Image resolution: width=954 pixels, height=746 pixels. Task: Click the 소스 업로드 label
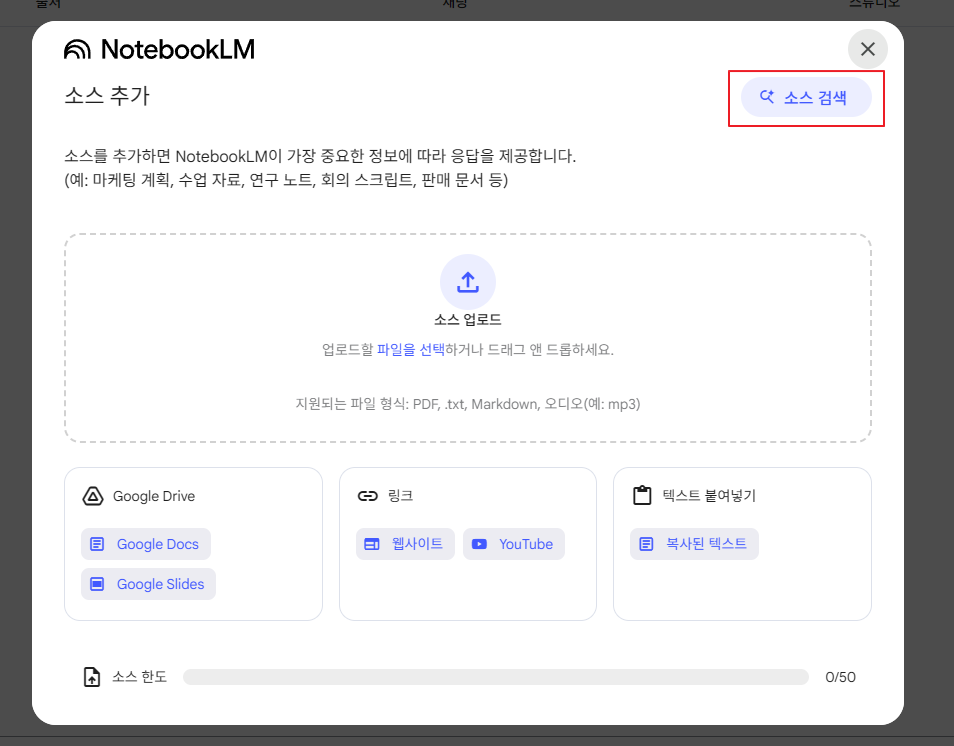[468, 319]
